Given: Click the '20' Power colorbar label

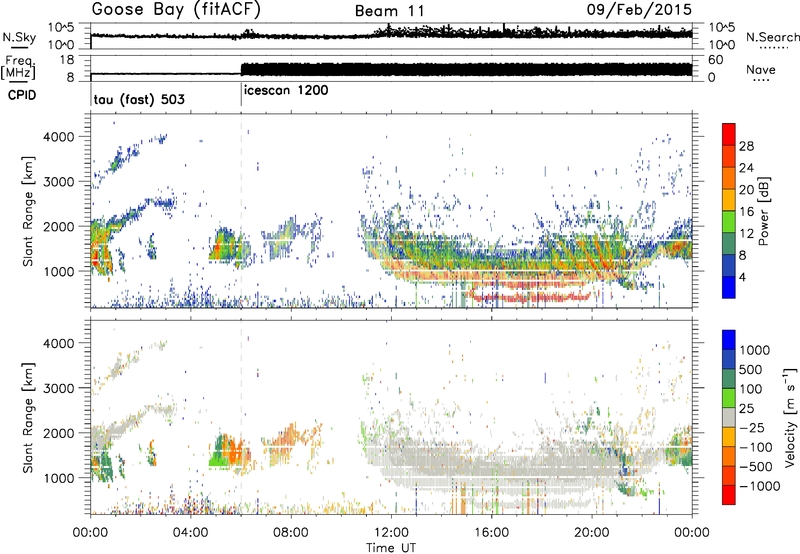Looking at the screenshot, I should pos(746,190).
